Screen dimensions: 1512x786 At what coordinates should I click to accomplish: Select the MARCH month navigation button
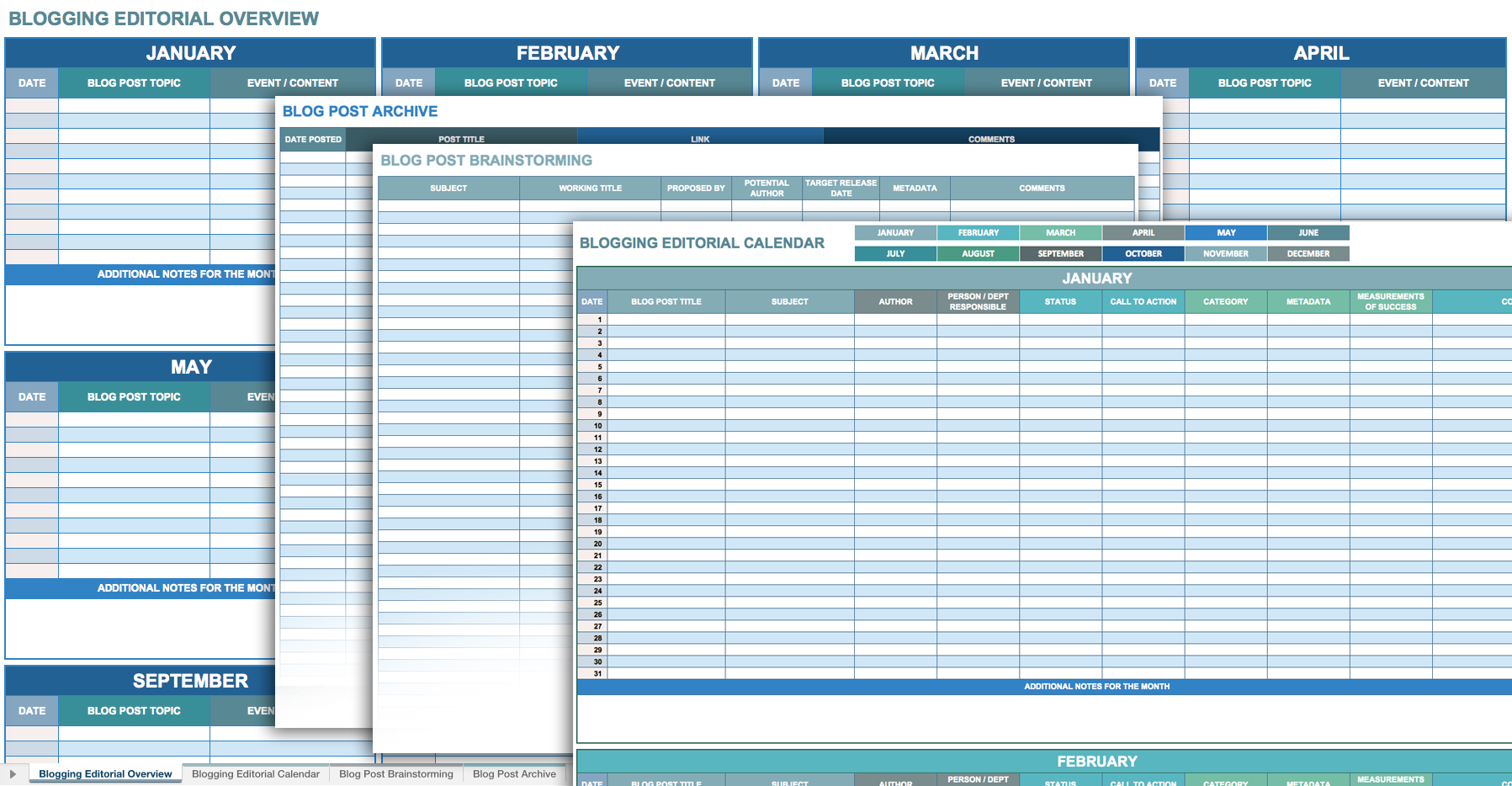tap(1061, 233)
